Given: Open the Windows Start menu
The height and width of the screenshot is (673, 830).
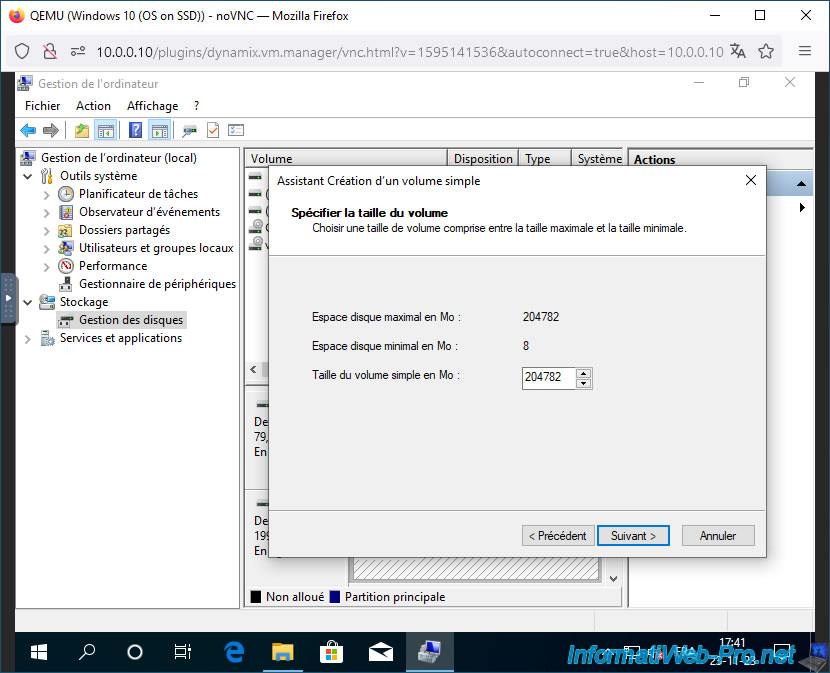Looking at the screenshot, I should coord(39,652).
